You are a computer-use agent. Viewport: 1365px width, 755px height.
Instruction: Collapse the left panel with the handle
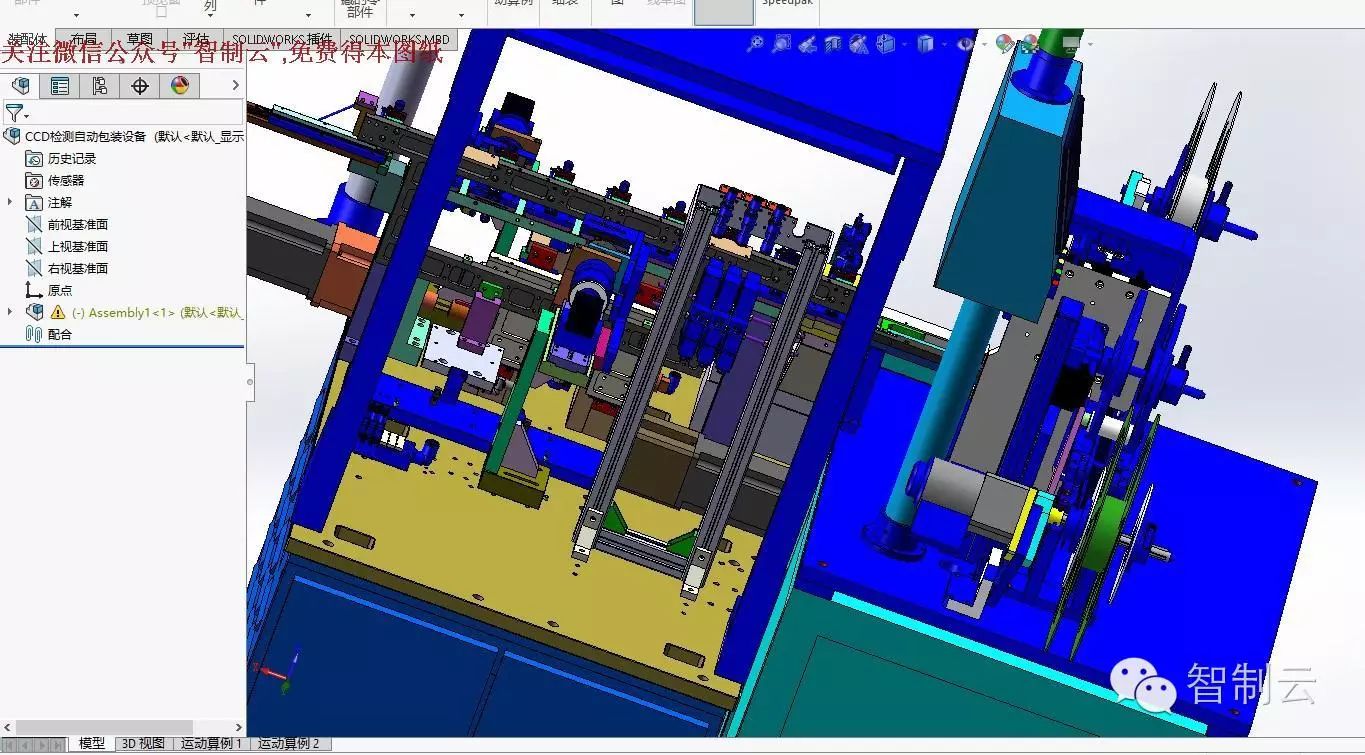pyautogui.click(x=250, y=381)
